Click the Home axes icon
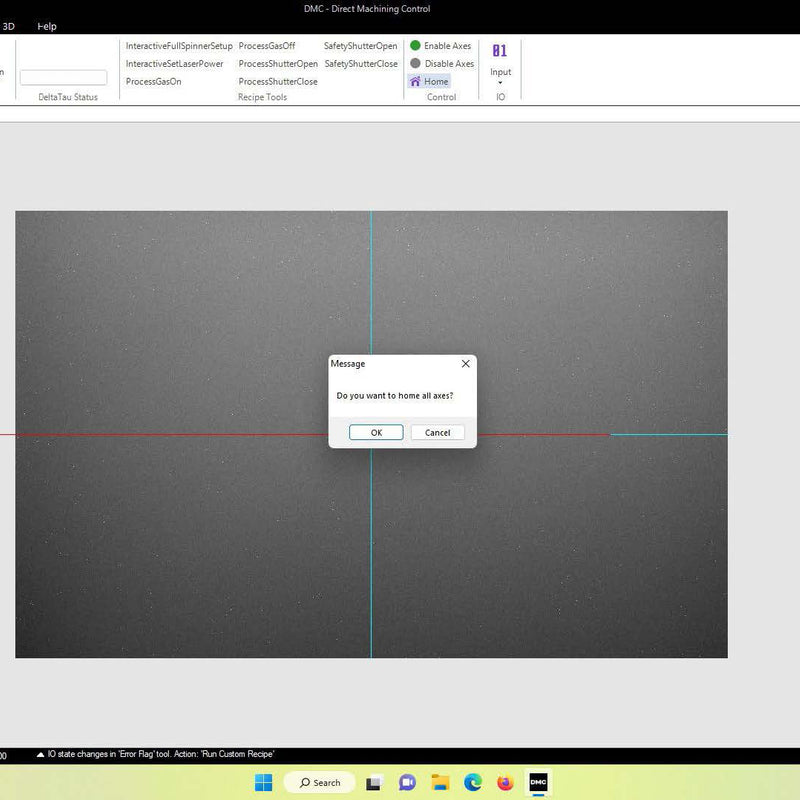 tap(415, 82)
